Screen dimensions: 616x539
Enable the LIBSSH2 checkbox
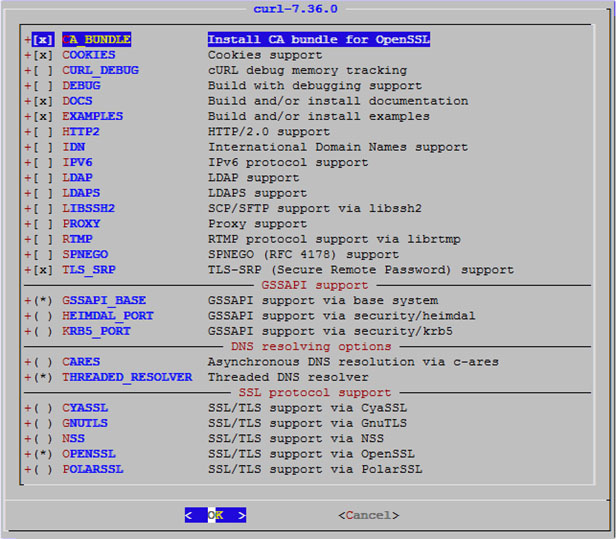coord(43,208)
